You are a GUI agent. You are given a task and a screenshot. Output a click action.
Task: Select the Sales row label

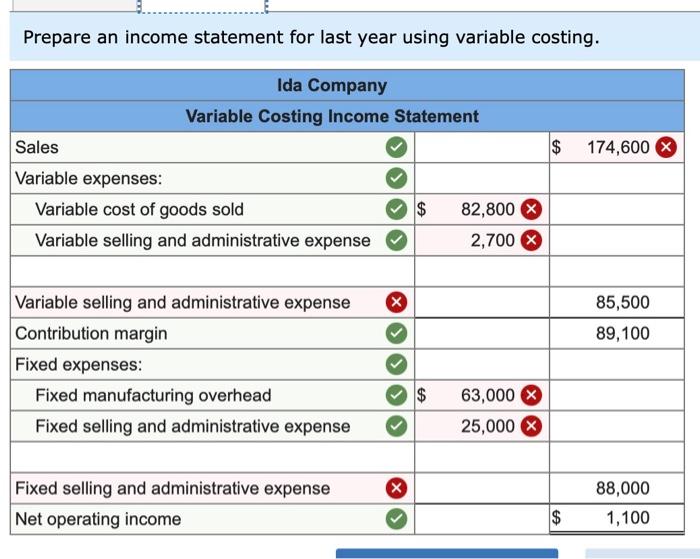37,147
